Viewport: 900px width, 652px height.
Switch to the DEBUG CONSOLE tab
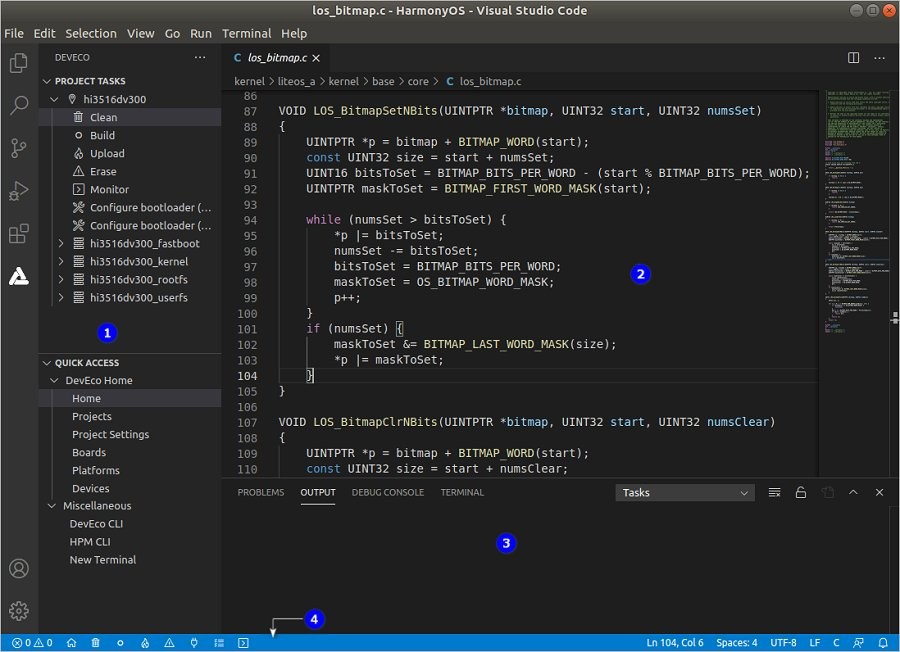click(x=387, y=492)
